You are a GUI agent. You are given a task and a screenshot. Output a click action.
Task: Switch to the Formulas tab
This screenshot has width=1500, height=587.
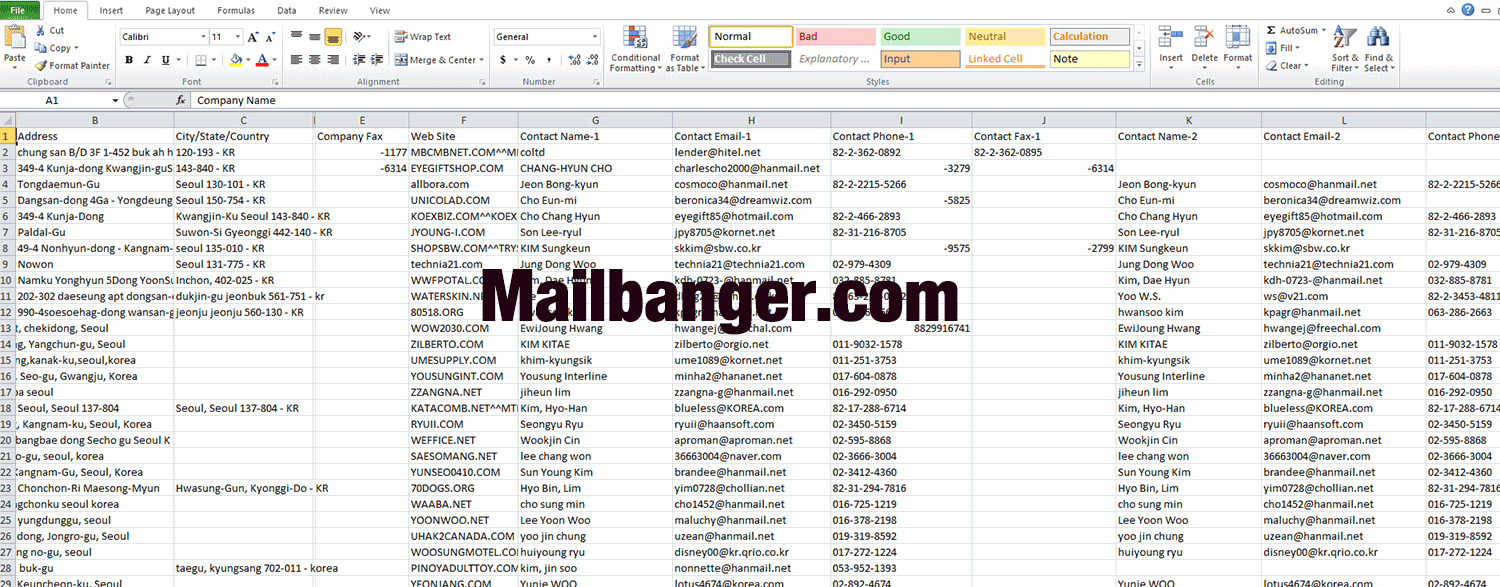click(236, 11)
